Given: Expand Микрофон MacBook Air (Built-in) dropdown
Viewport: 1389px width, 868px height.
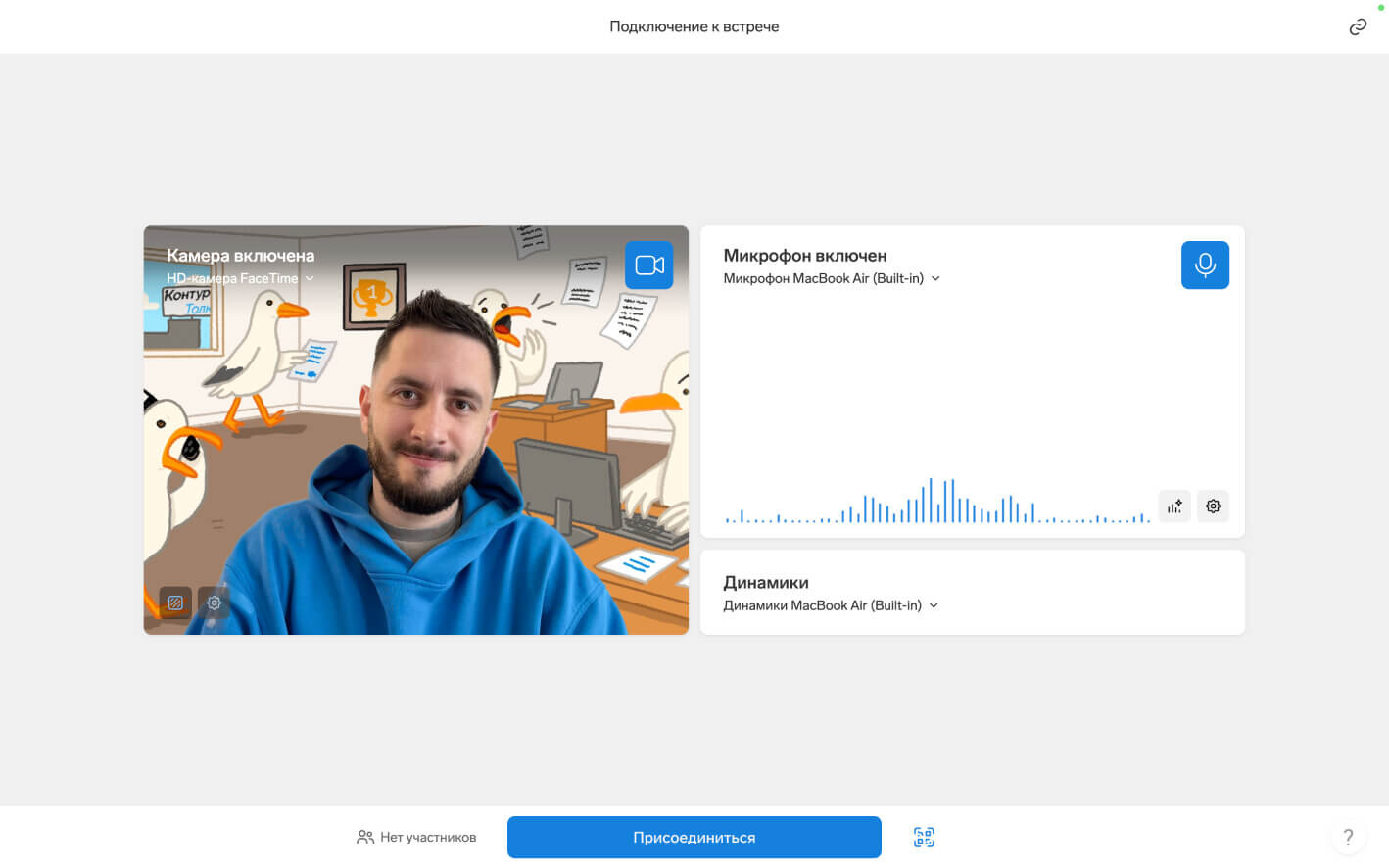Looking at the screenshot, I should click(832, 278).
